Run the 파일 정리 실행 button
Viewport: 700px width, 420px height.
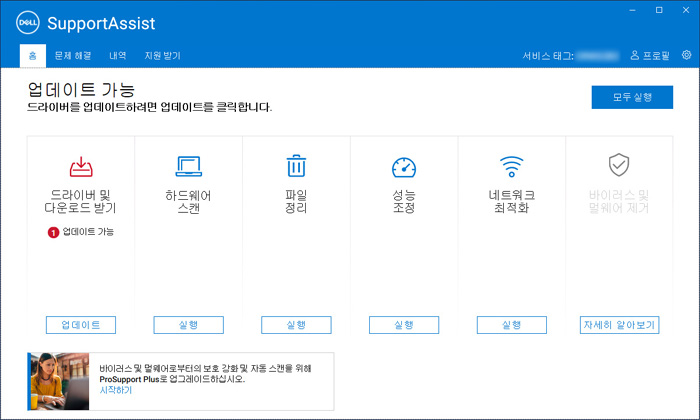point(296,325)
